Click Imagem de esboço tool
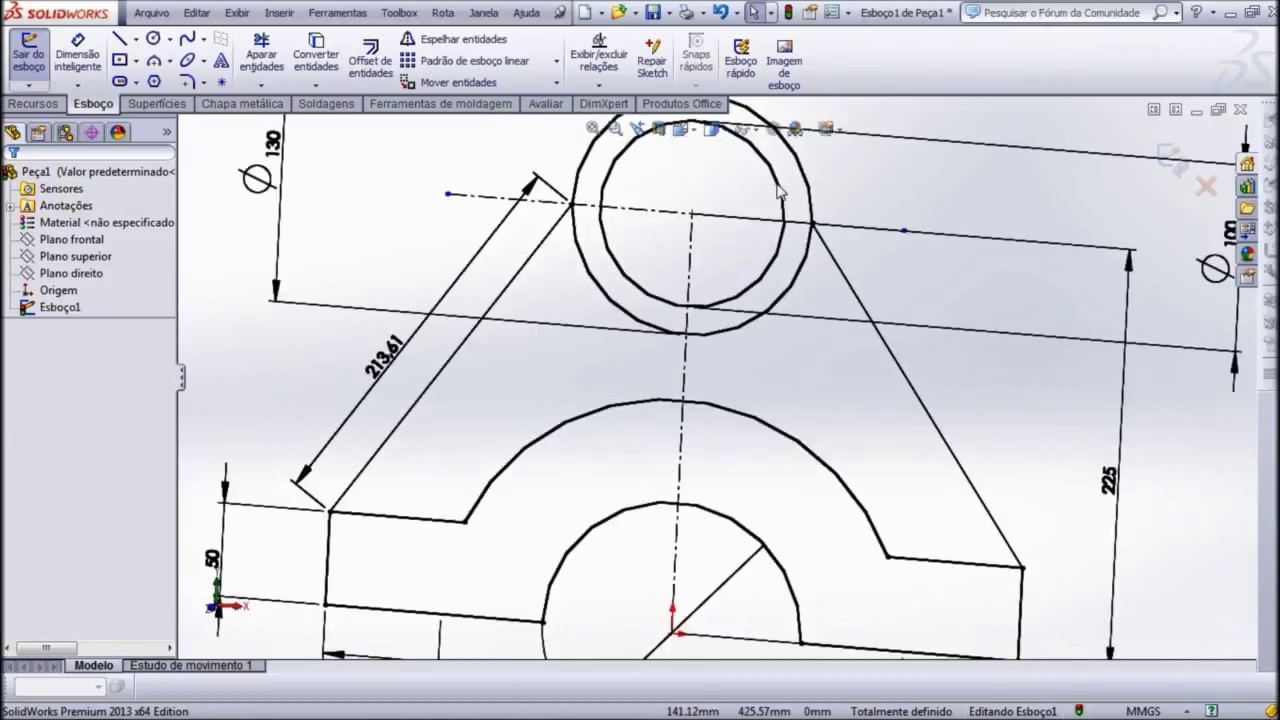 (x=784, y=64)
